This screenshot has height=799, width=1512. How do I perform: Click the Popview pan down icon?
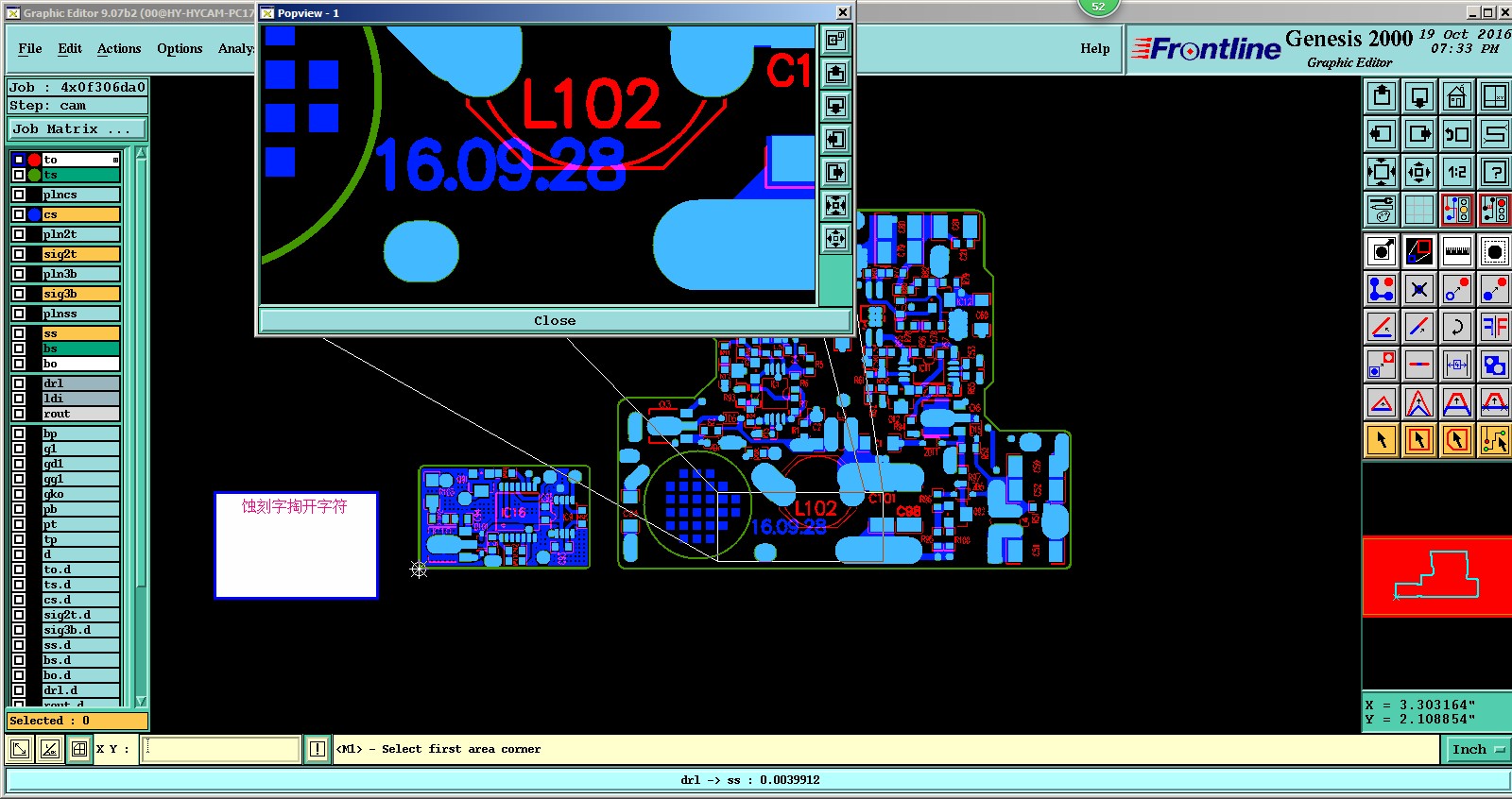pos(835,106)
